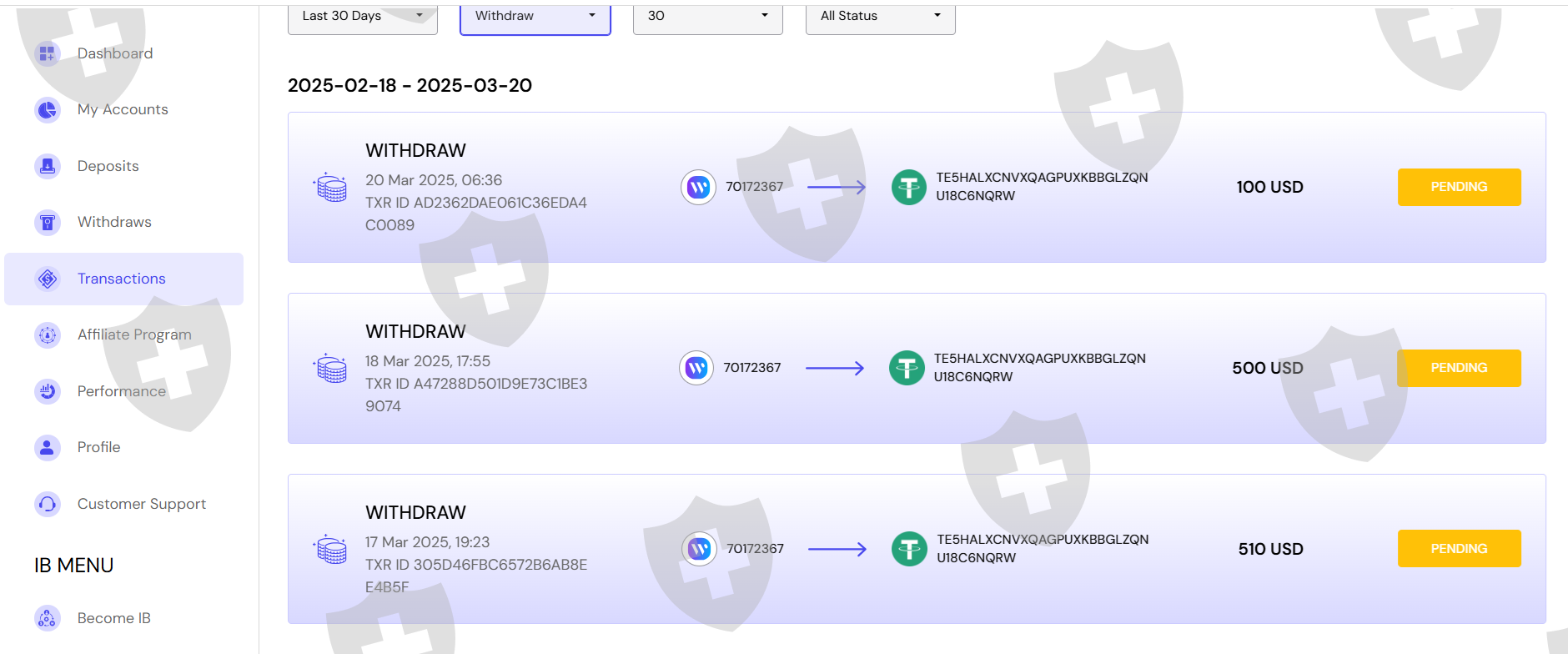The height and width of the screenshot is (654, 1568).
Task: Click the Become IB icon
Action: (48, 618)
